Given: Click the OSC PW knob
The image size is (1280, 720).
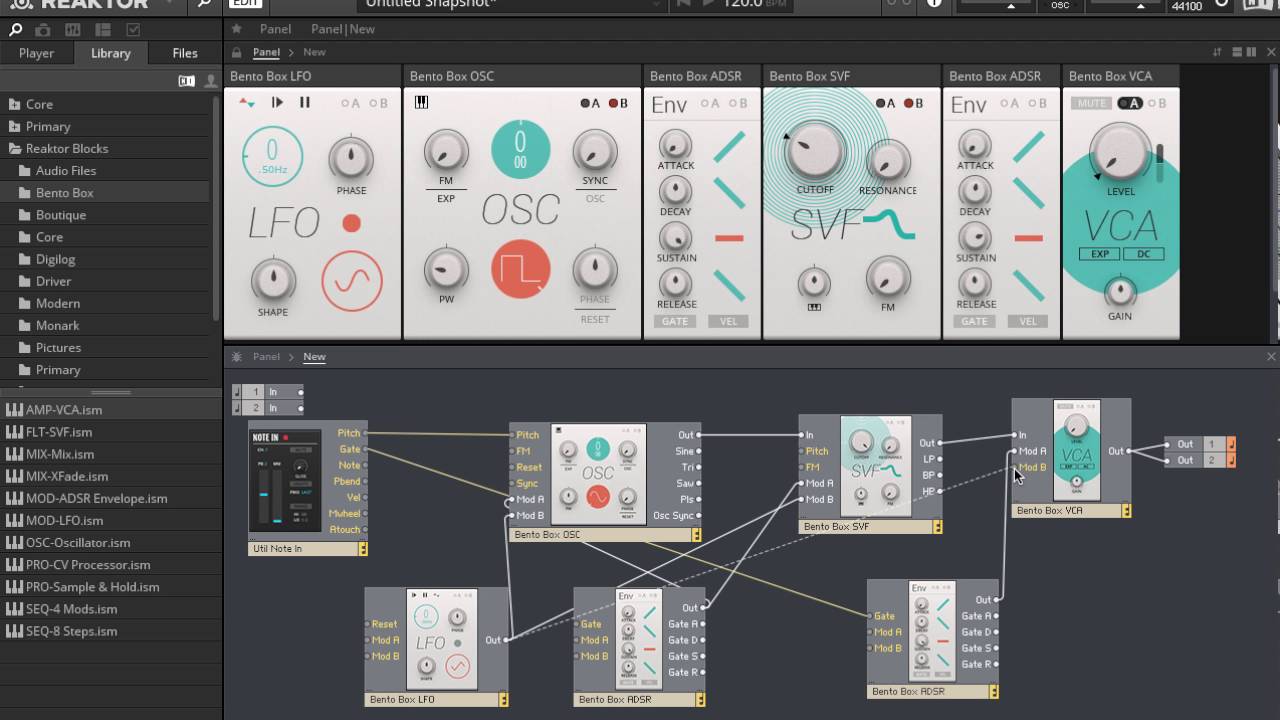Looking at the screenshot, I should (x=446, y=269).
